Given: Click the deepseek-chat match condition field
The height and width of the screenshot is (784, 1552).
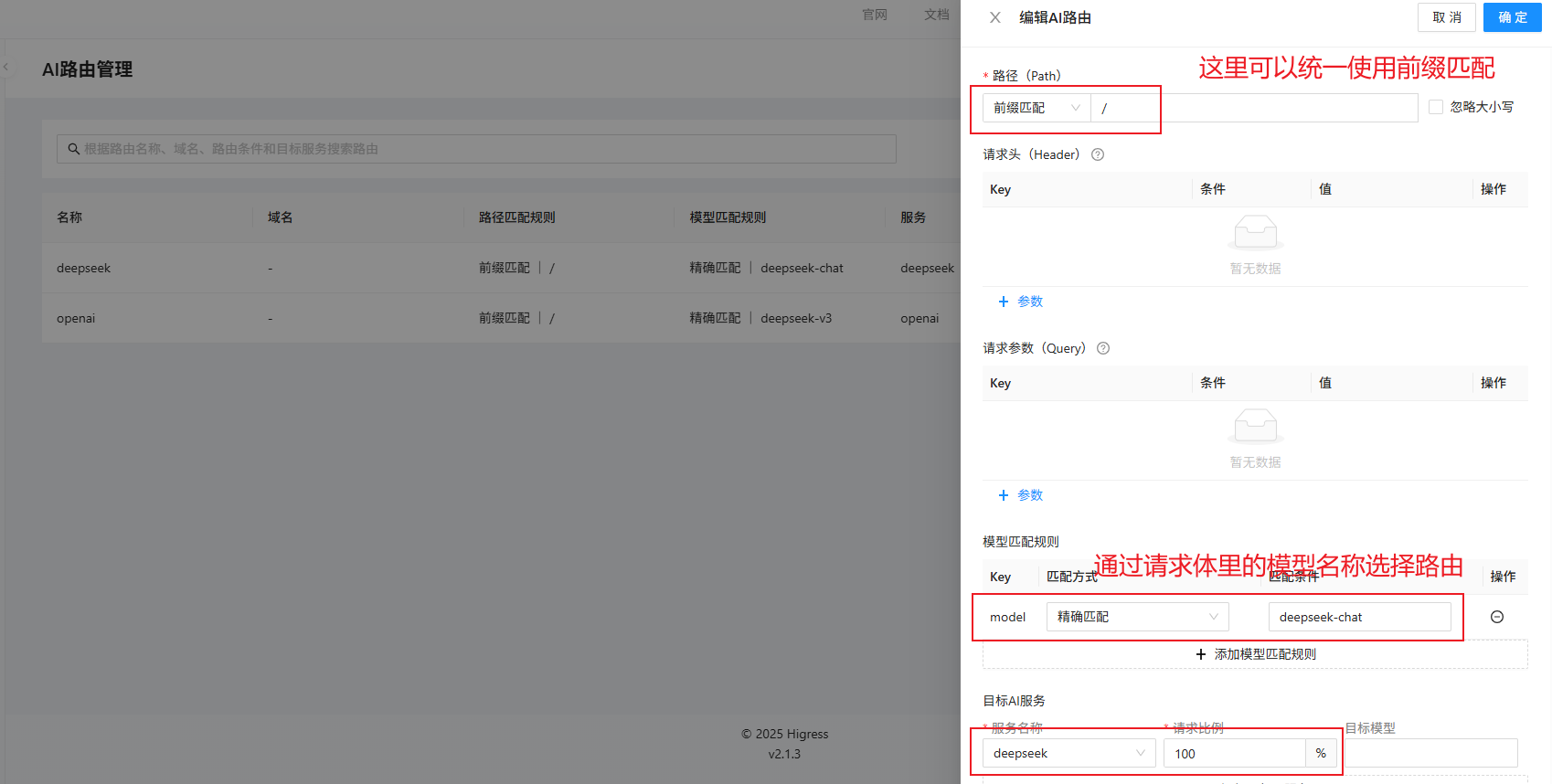Looking at the screenshot, I should coord(1358,617).
